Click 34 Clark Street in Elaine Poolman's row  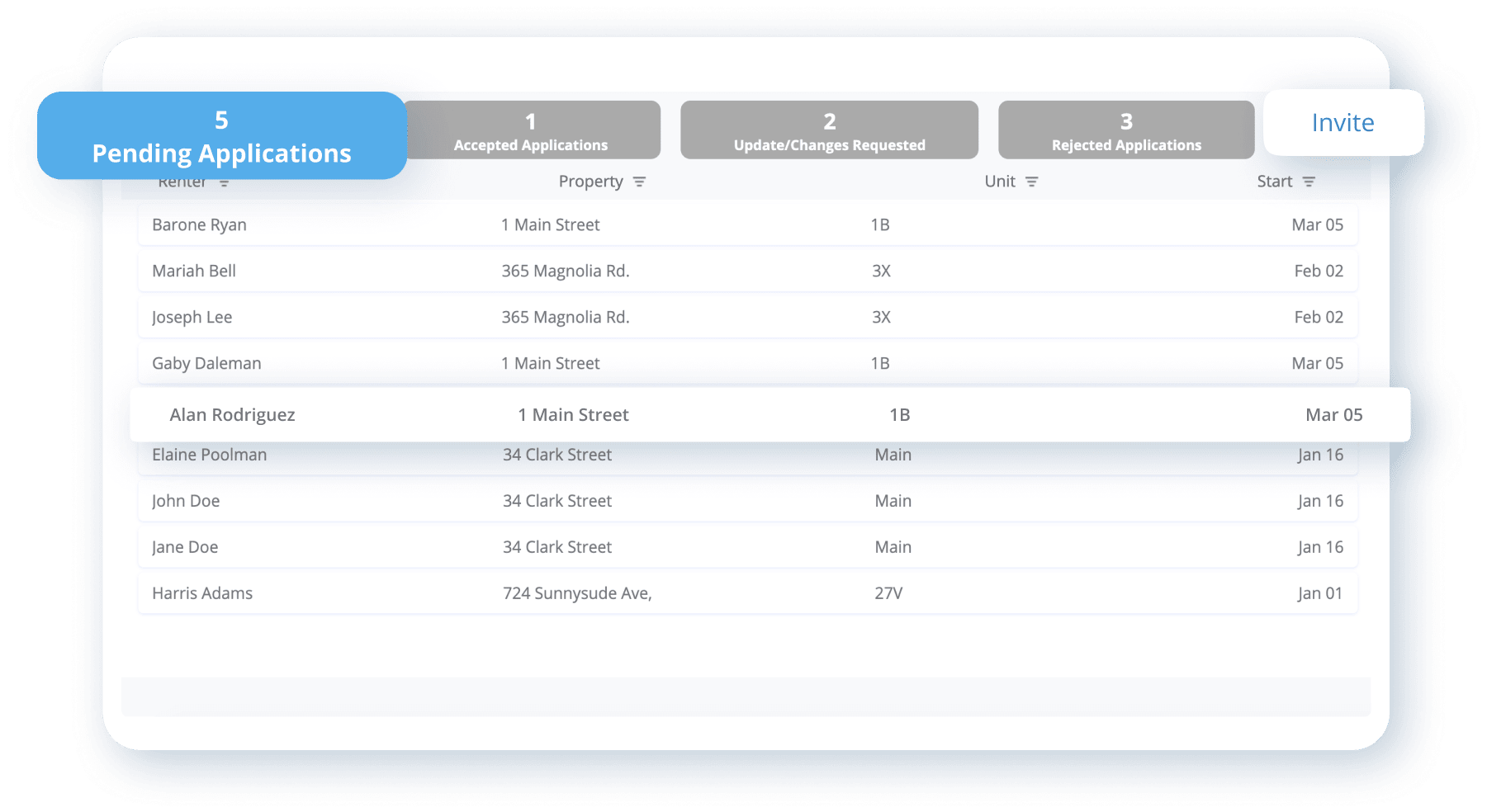(557, 455)
